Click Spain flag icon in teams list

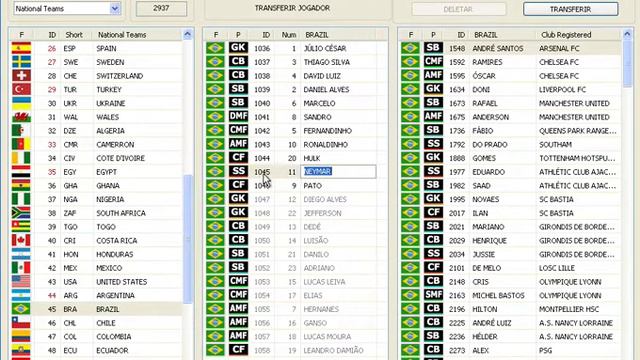(x=21, y=48)
